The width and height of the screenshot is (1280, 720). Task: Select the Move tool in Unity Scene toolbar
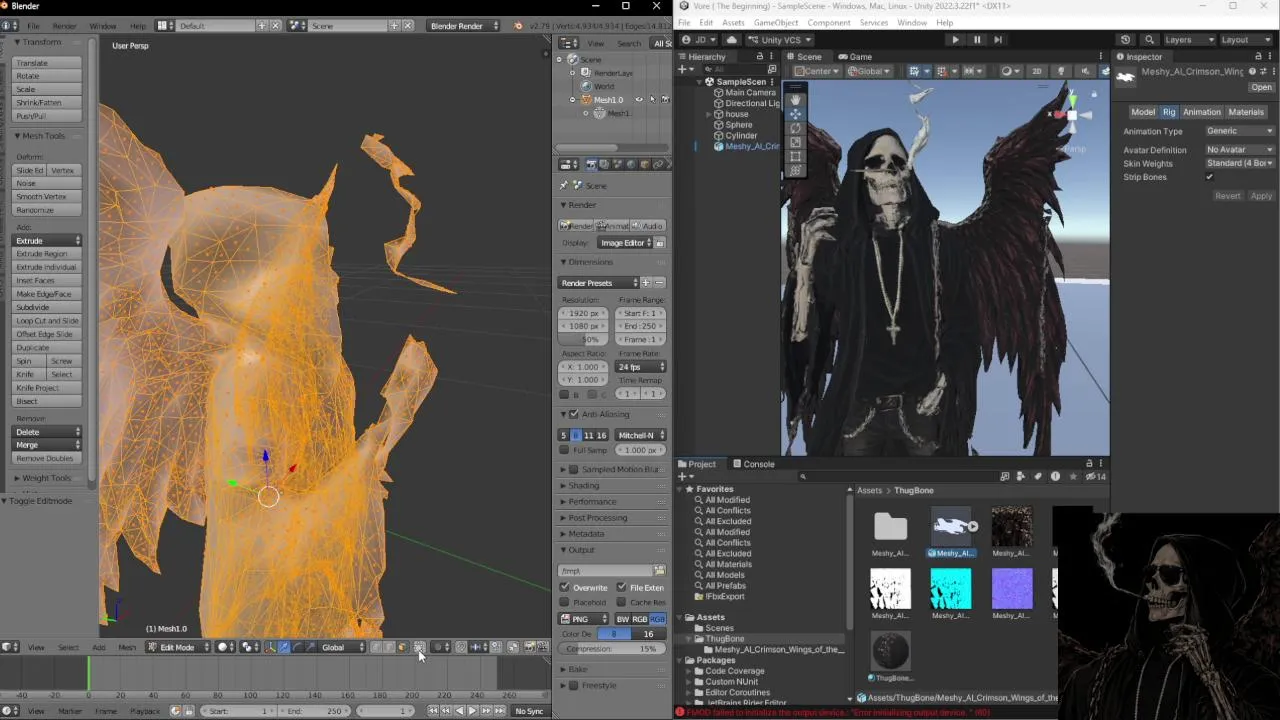pyautogui.click(x=795, y=114)
